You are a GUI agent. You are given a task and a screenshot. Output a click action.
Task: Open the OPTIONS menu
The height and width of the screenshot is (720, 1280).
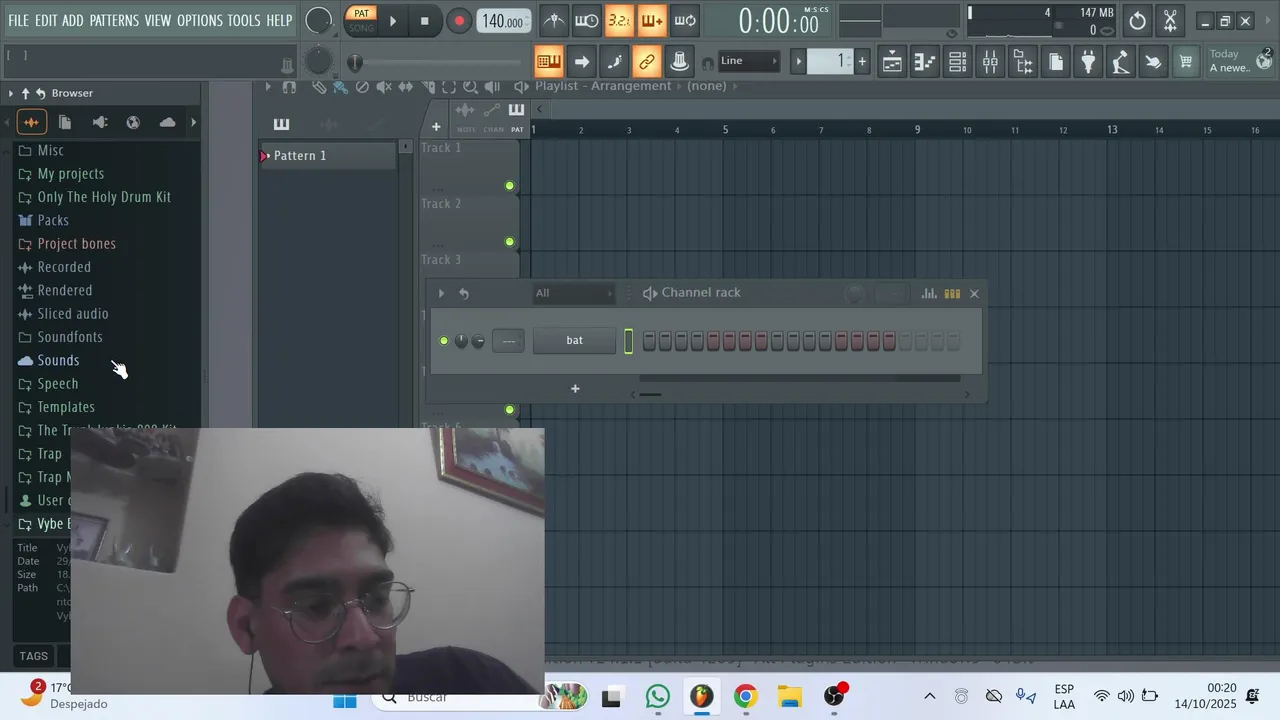pyautogui.click(x=200, y=20)
